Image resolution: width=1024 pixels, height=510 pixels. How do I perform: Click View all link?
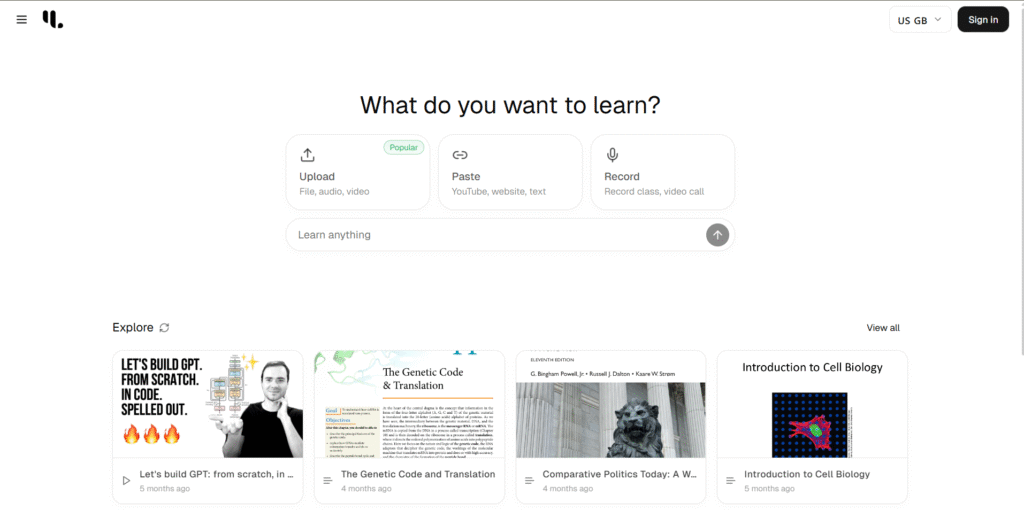click(x=883, y=328)
